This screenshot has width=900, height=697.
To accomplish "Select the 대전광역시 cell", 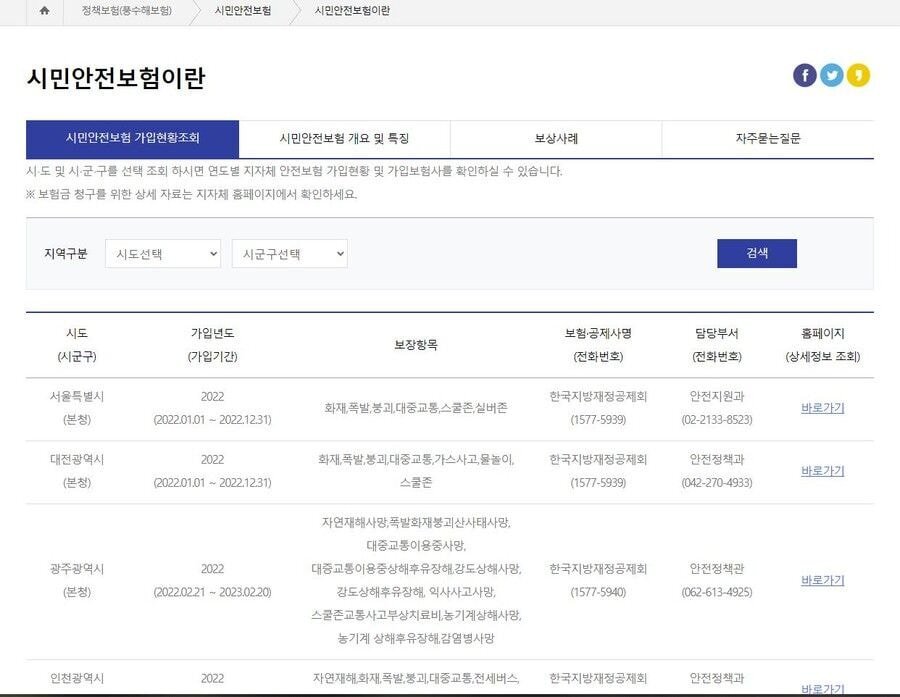I will coord(77,471).
